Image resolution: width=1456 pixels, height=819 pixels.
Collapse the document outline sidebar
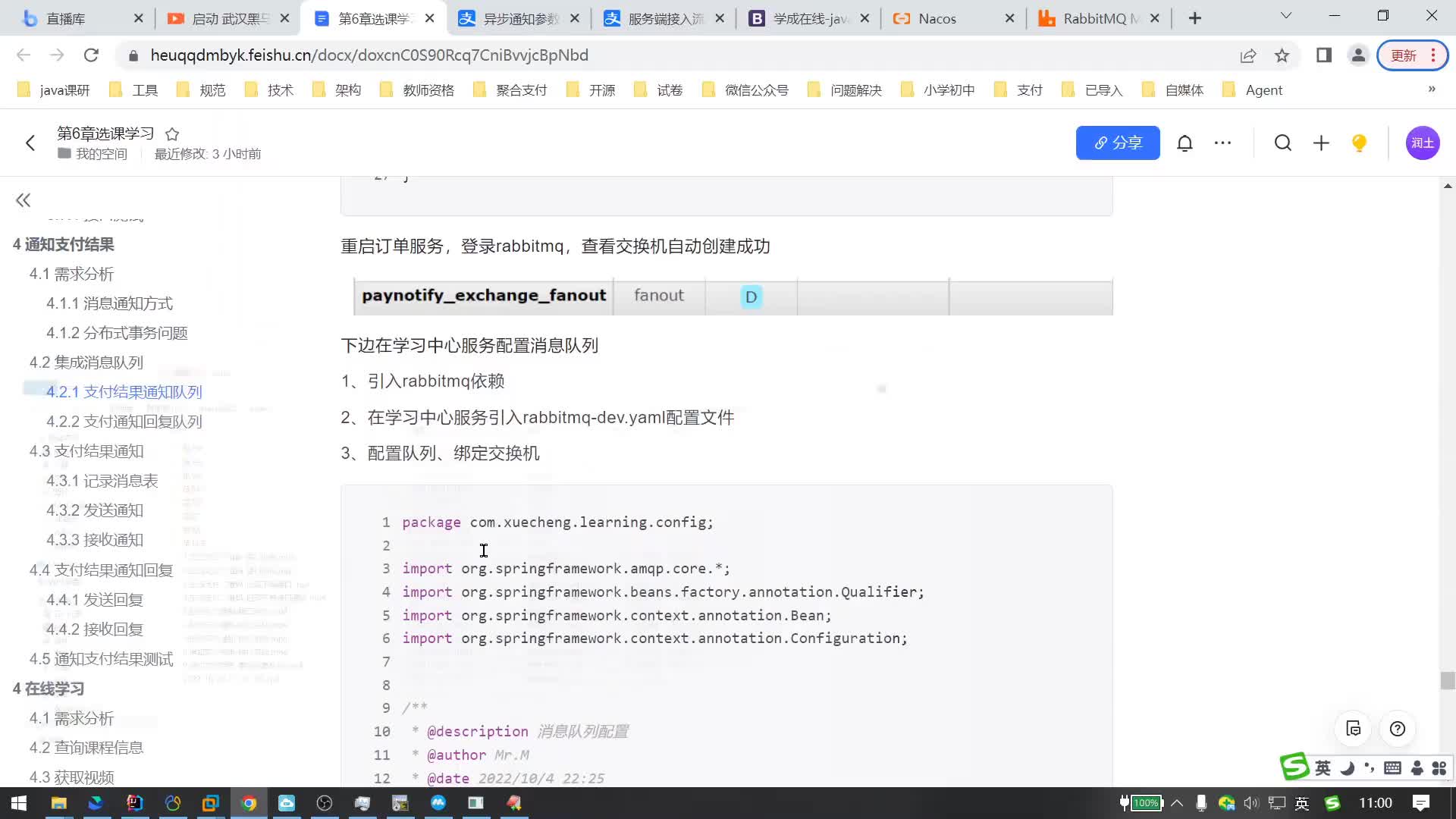[23, 200]
